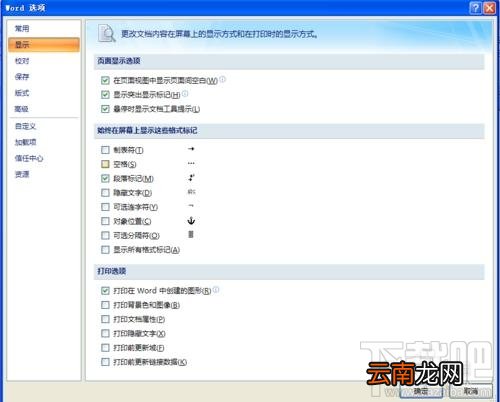Click the hidden text symbol icon

pos(191,192)
